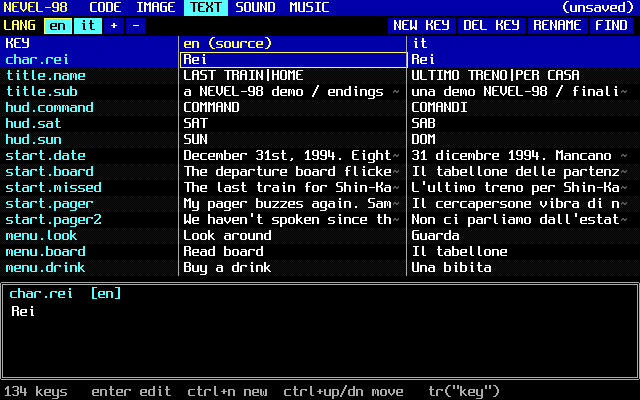
Task: Click the 'SAB' translation cell
Action: tap(524, 123)
